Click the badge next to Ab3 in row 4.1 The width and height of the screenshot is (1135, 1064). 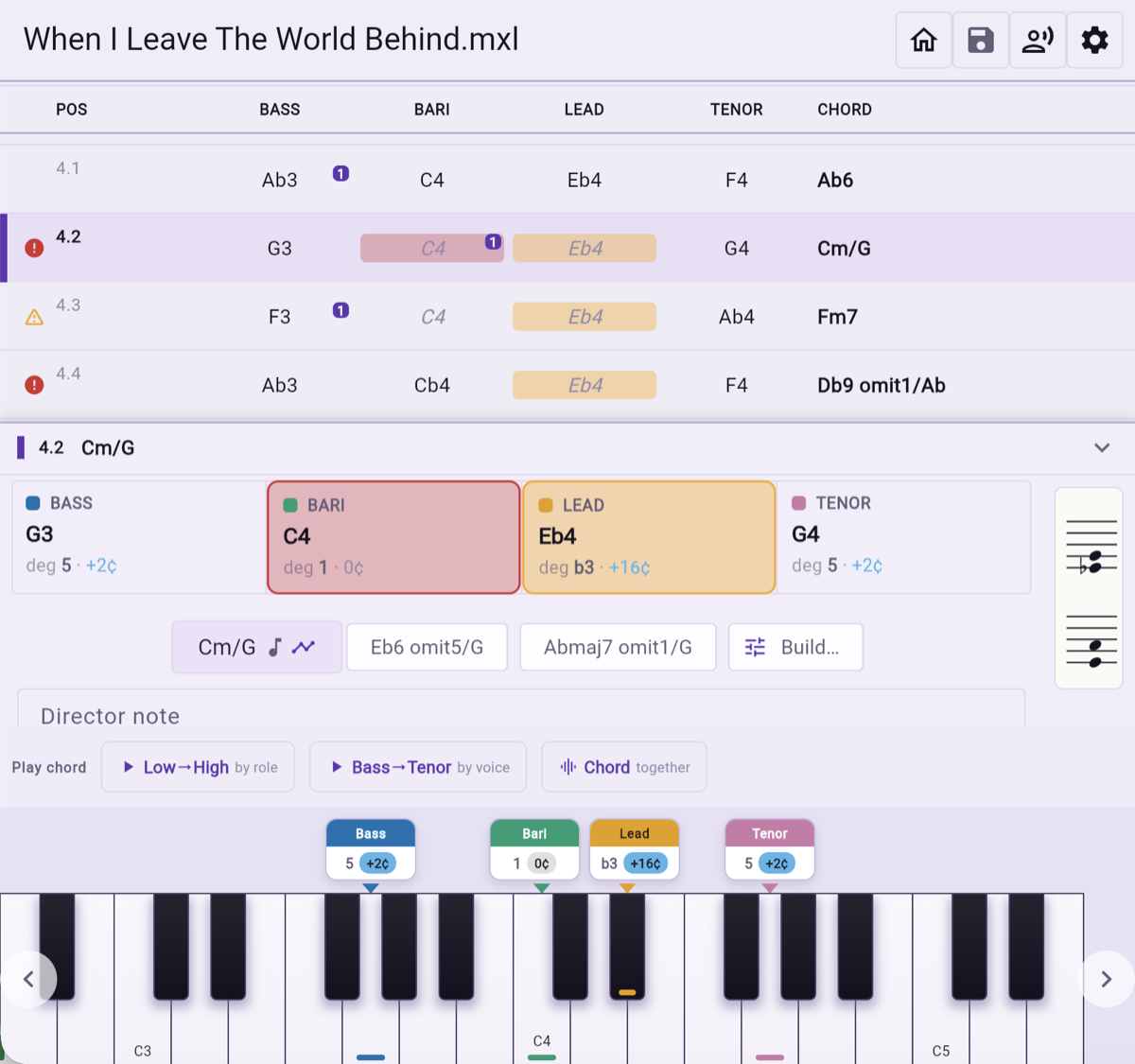(340, 173)
